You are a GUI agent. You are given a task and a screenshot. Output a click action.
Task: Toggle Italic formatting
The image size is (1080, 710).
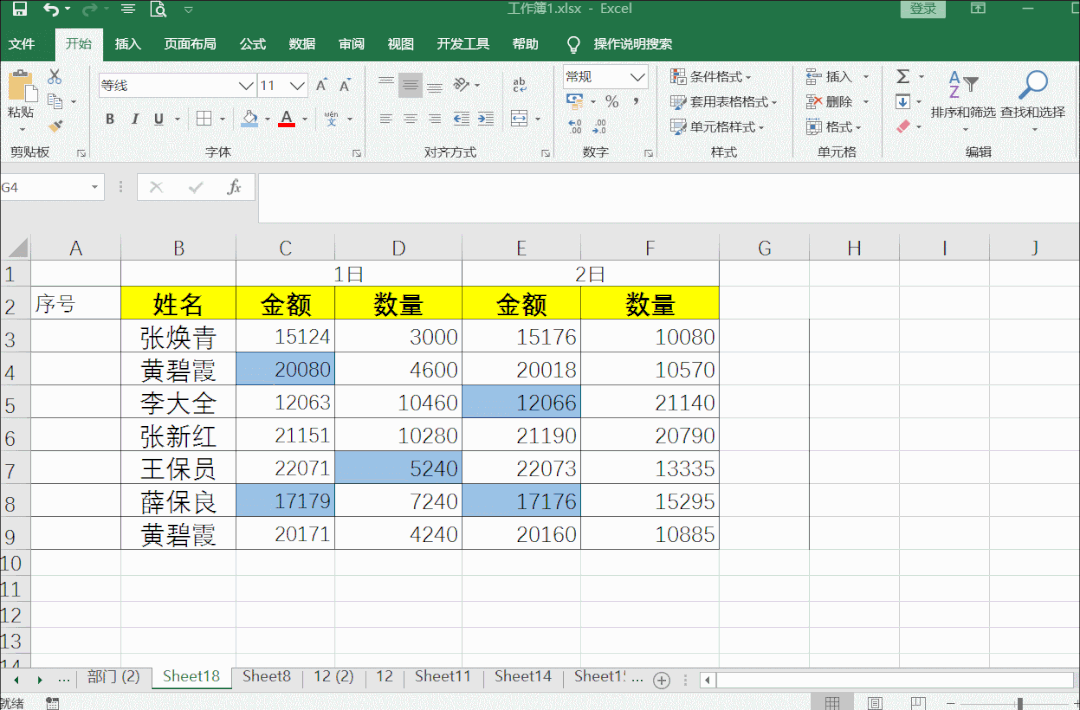click(135, 118)
